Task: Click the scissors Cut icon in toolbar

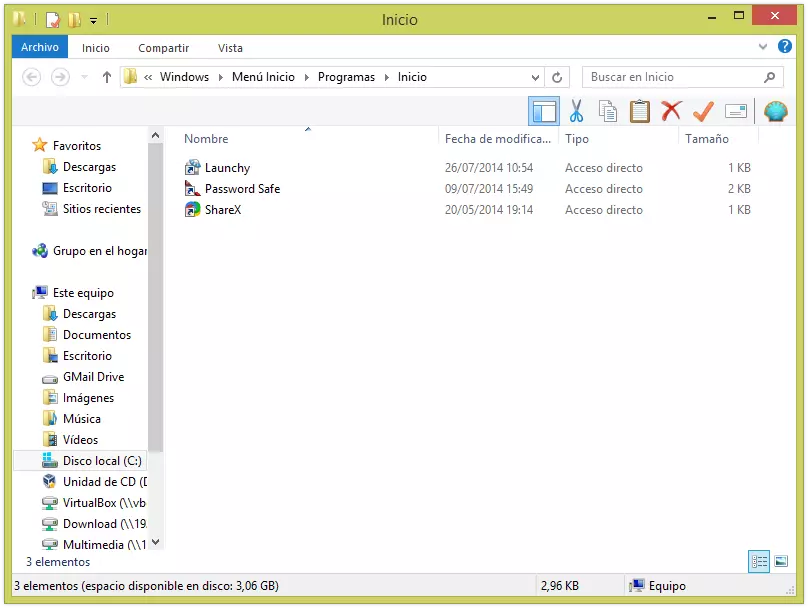Action: [x=576, y=111]
